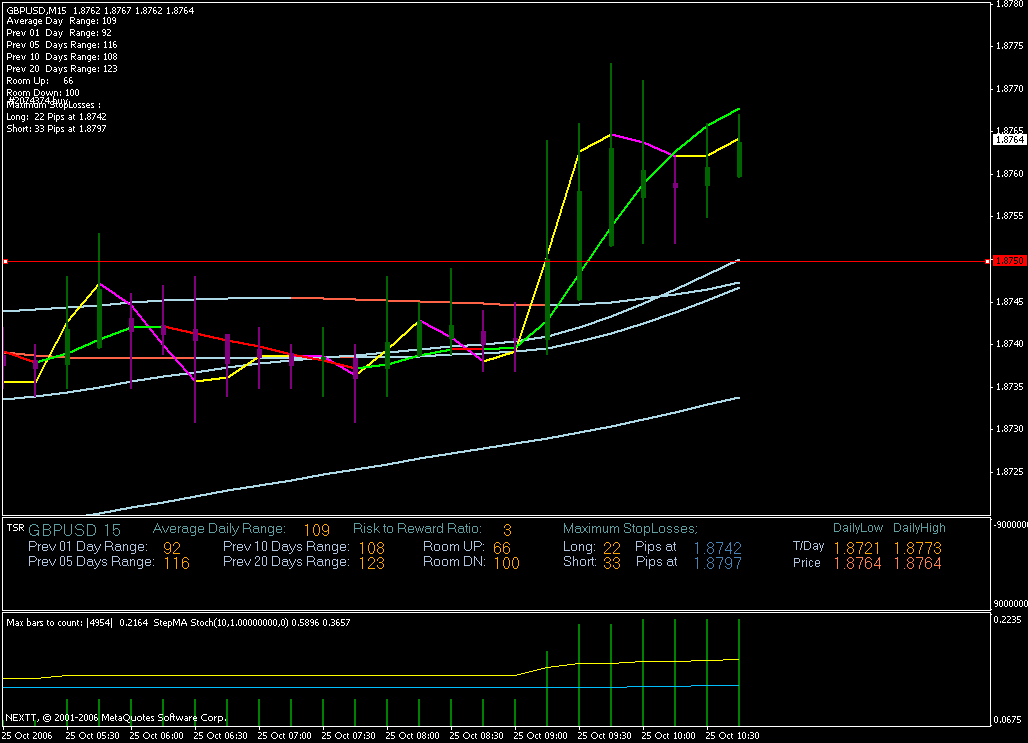Click the Average Daily Range value 109

tap(316, 529)
